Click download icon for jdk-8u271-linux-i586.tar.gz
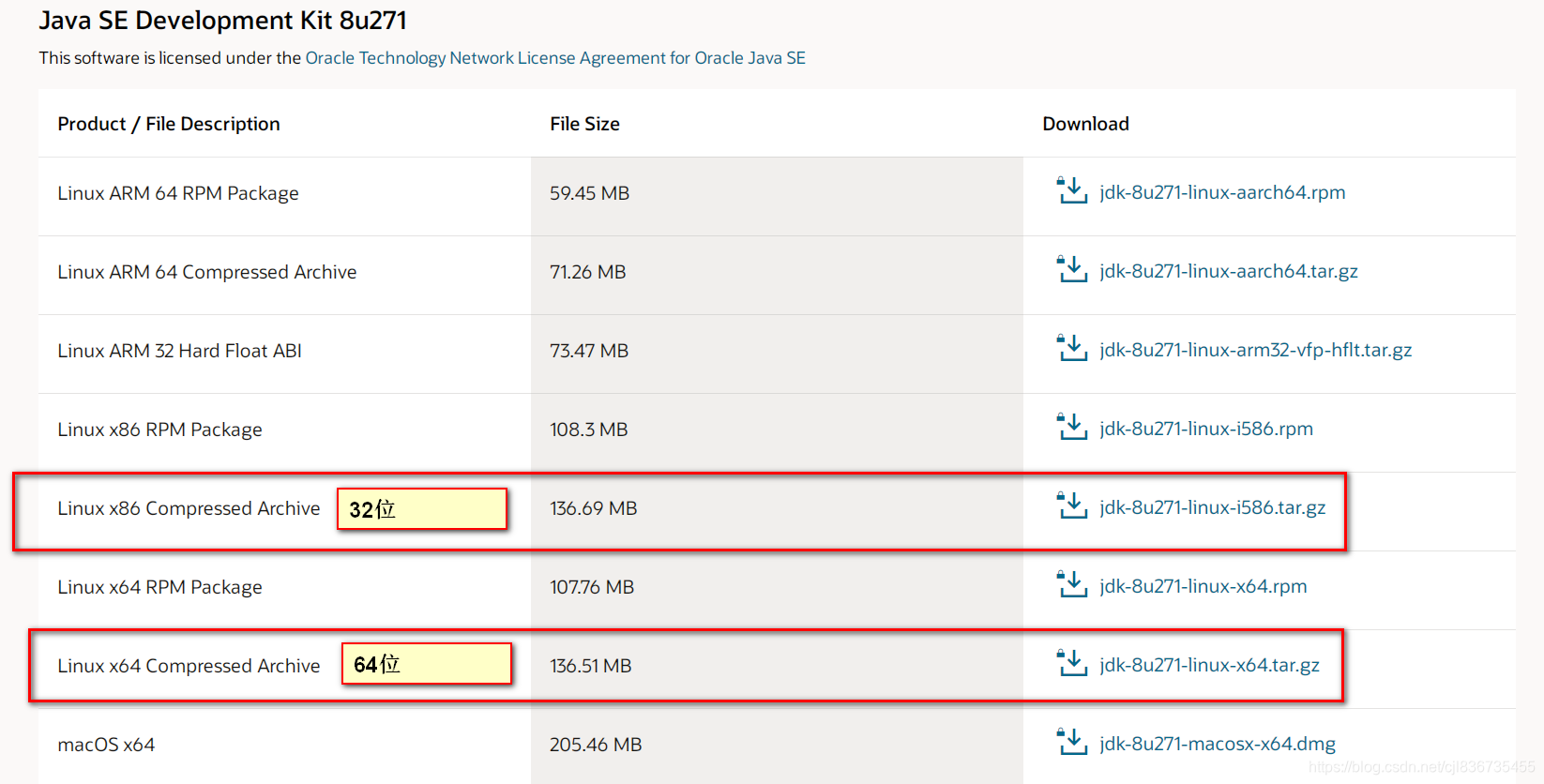Screen dimensions: 1544x784 [1072, 505]
